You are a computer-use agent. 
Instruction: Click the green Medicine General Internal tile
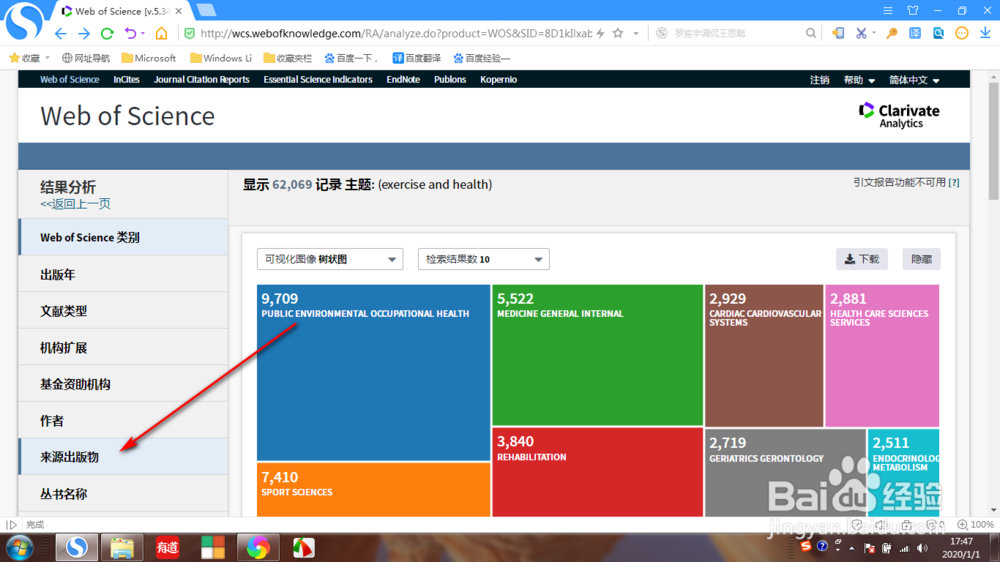[598, 355]
